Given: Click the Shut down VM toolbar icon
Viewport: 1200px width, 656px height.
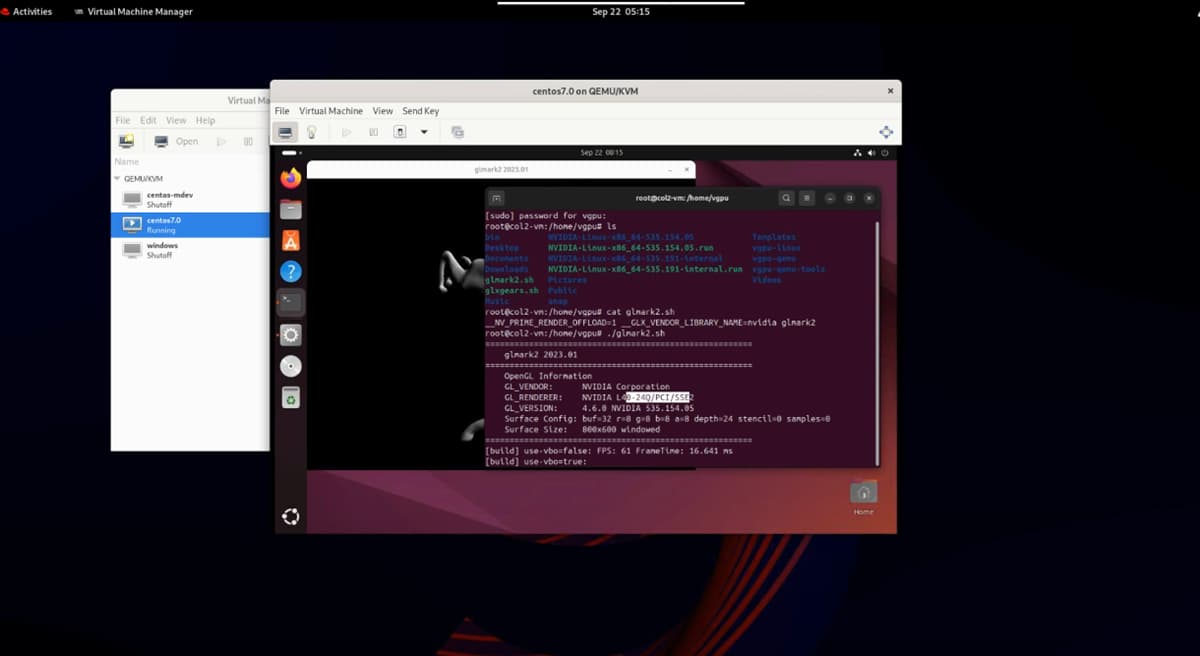Looking at the screenshot, I should point(400,132).
